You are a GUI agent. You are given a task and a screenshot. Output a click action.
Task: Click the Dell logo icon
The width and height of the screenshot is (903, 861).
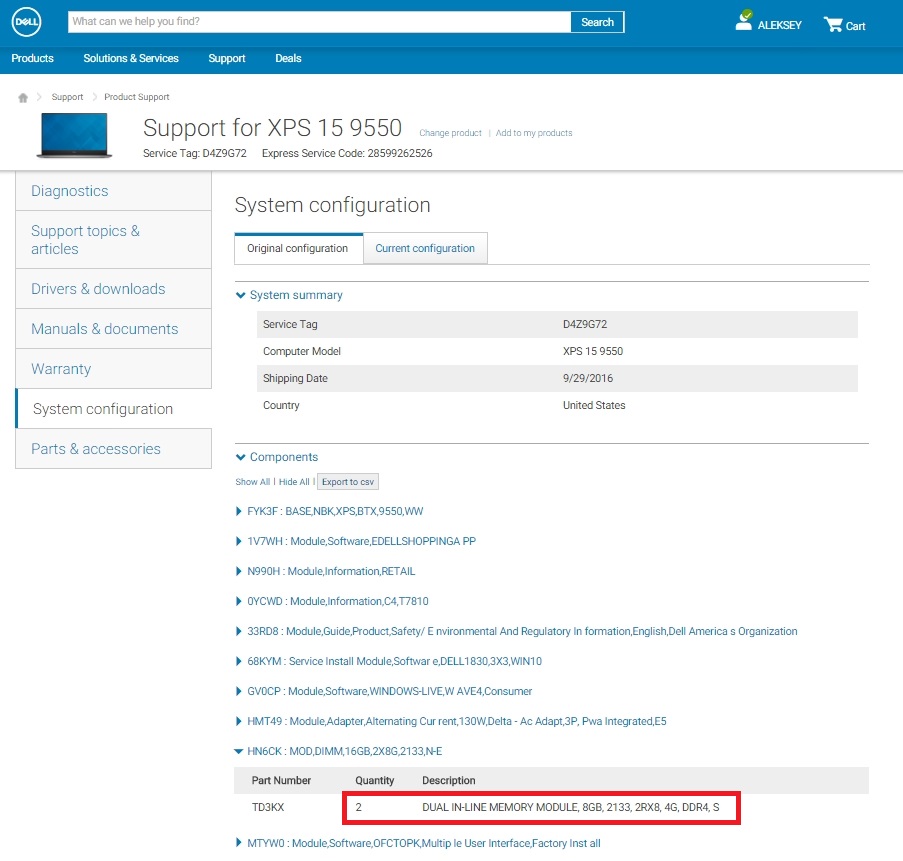pyautogui.click(x=26, y=22)
